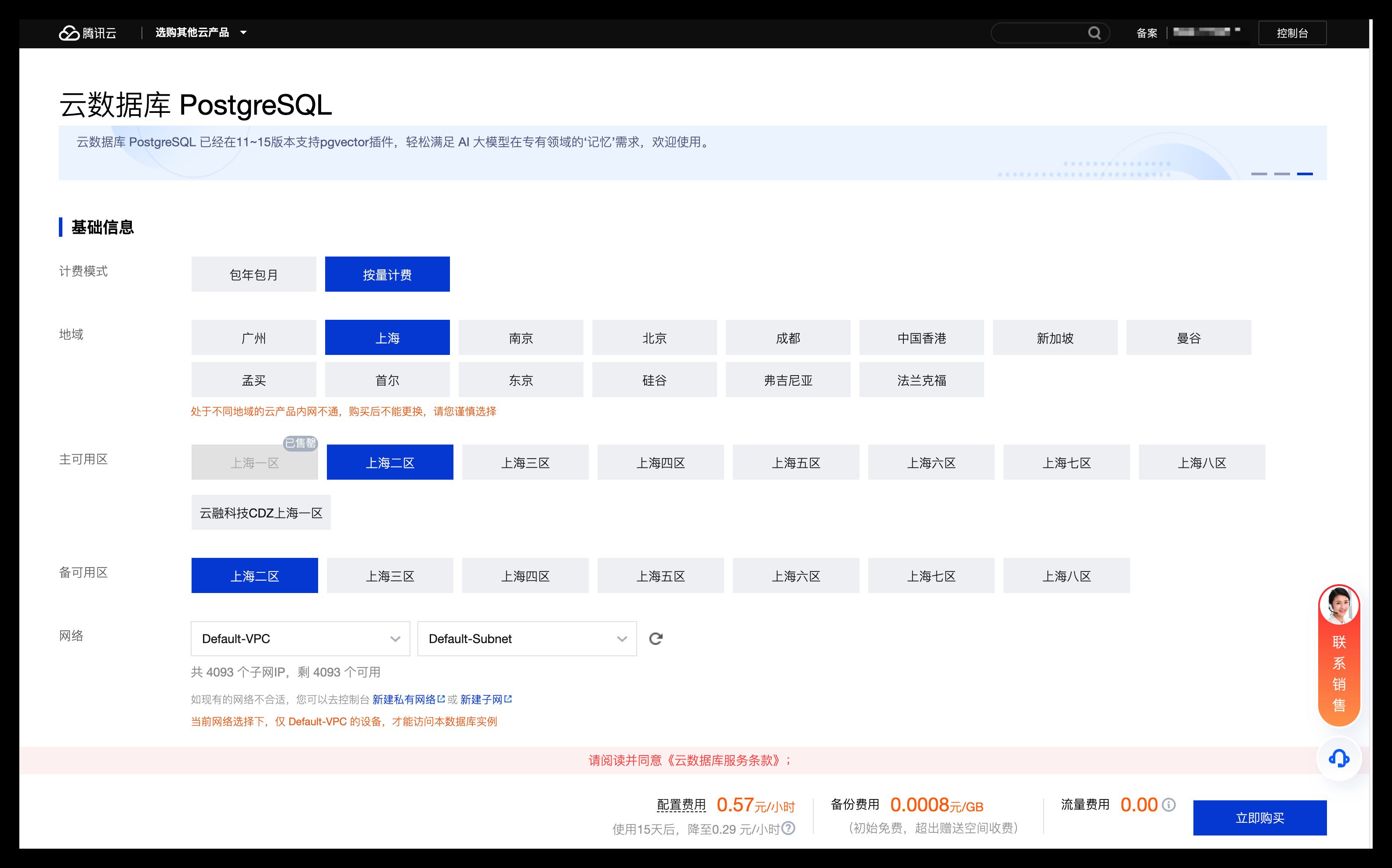Image resolution: width=1392 pixels, height=868 pixels.
Task: Choose the 南京 region
Action: [x=521, y=337]
